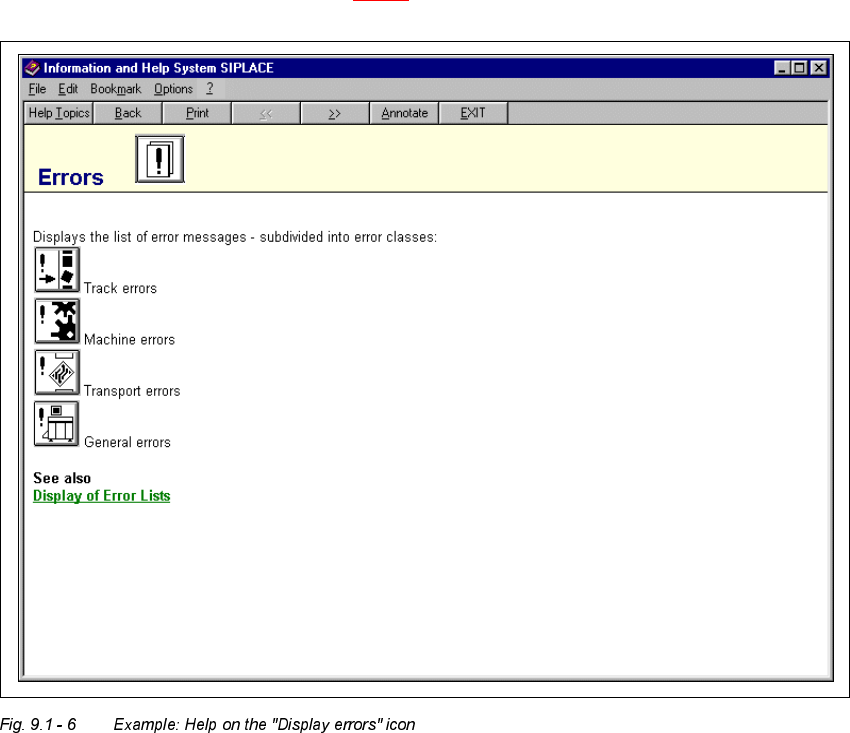Image resolution: width=850 pixels, height=733 pixels.
Task: Follow the Display of Error Lists link
Action: 101,496
